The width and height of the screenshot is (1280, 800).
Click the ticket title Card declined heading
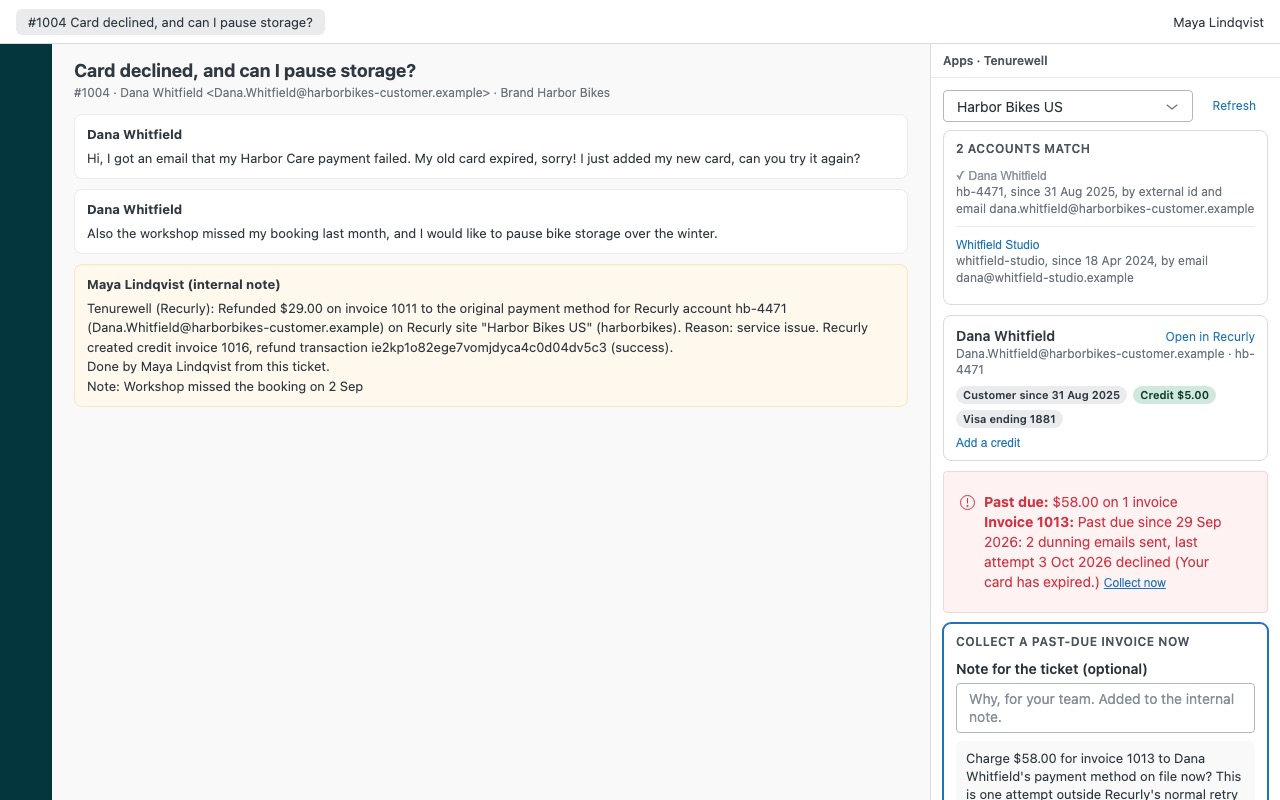point(245,71)
